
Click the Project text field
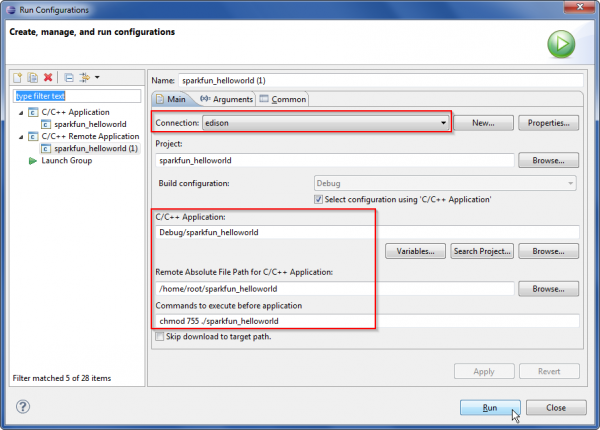334,160
